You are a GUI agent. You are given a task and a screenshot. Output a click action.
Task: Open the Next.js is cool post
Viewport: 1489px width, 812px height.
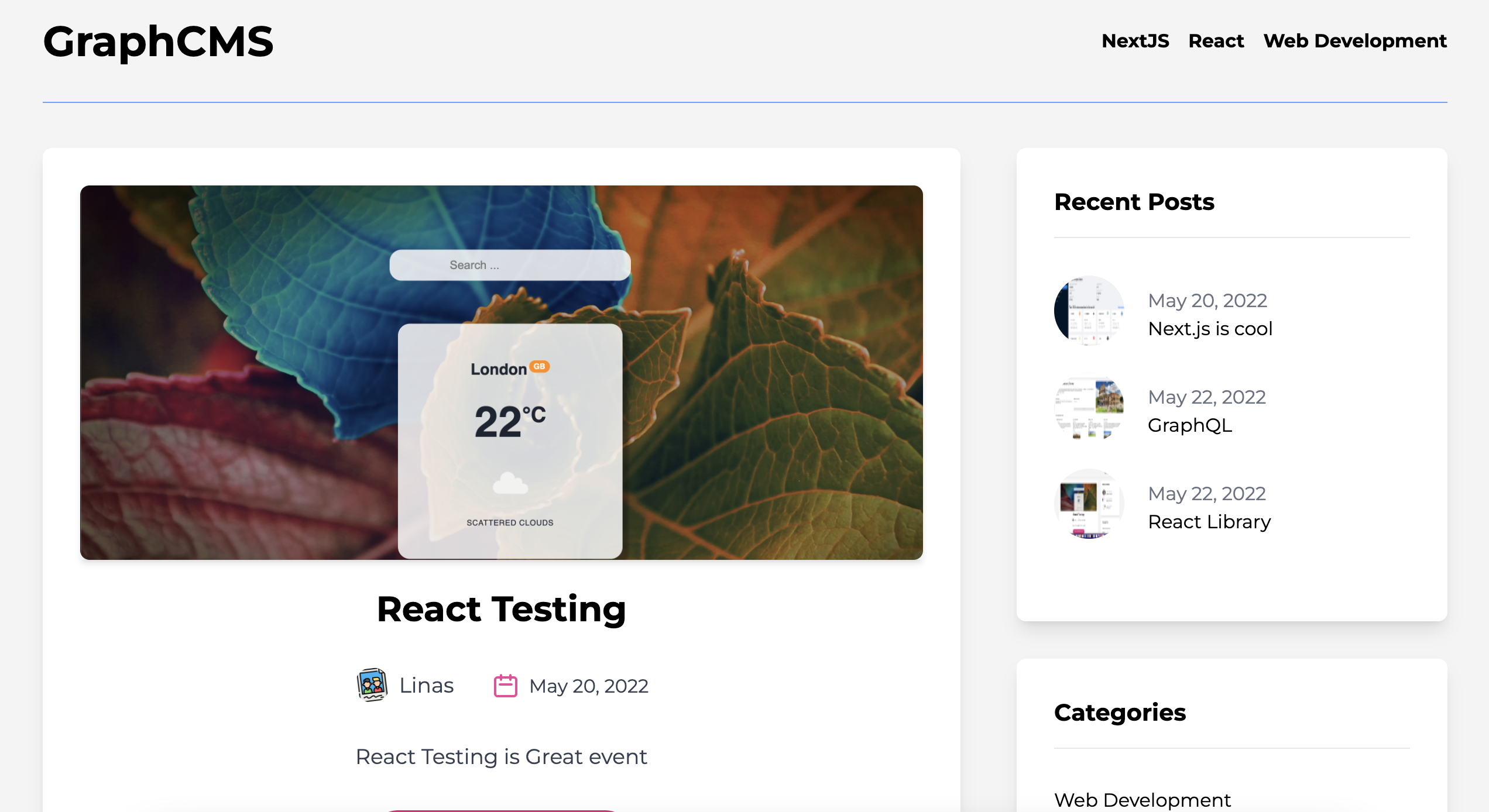click(1210, 329)
